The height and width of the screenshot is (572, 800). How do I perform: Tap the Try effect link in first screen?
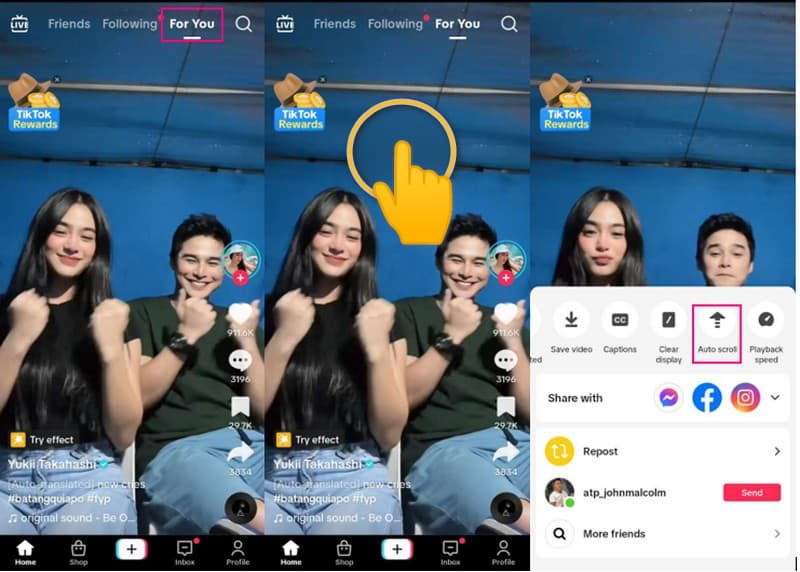[x=43, y=440]
